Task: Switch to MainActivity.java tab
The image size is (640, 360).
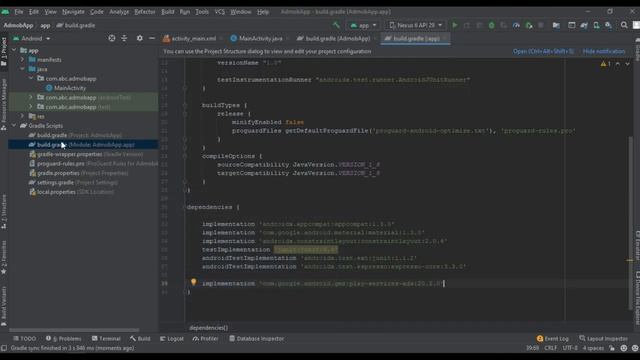Action: coord(258,38)
